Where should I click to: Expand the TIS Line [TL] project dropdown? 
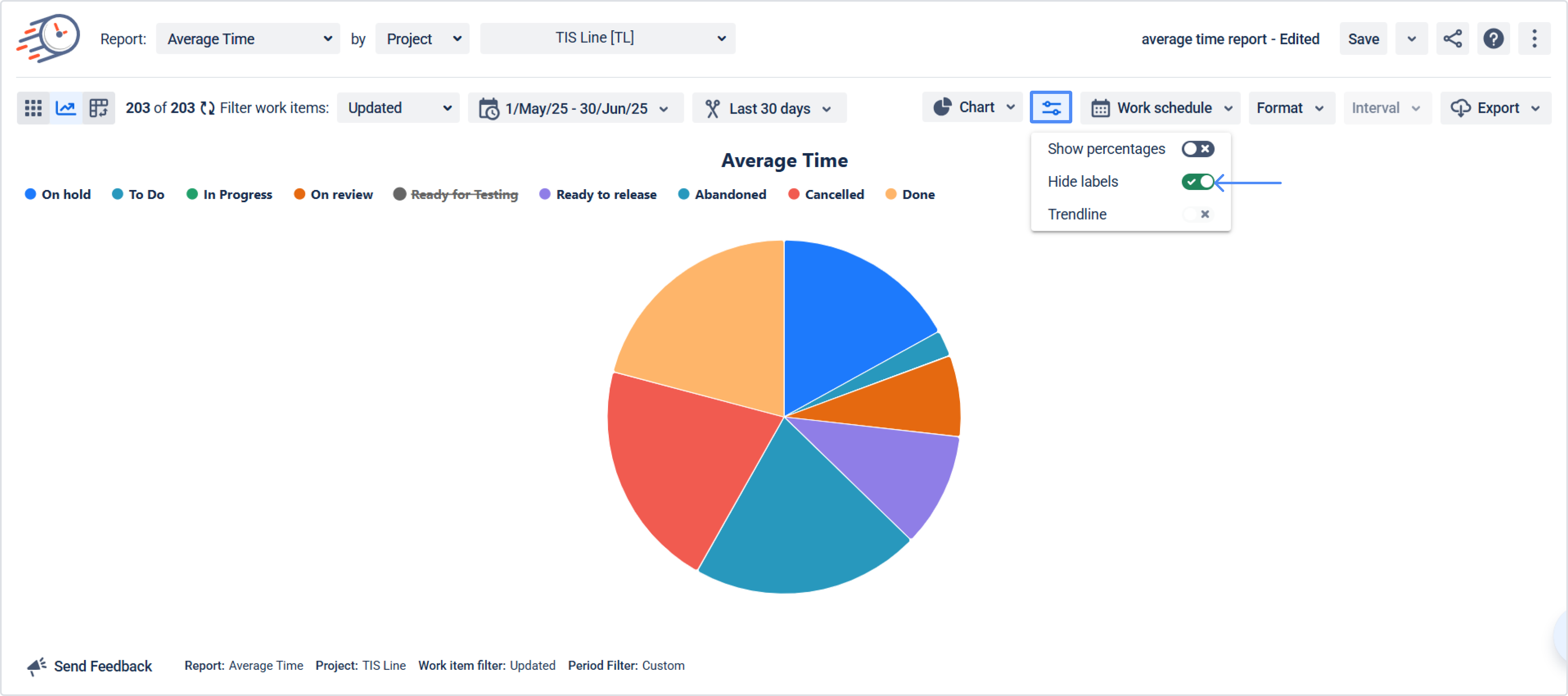tap(608, 38)
